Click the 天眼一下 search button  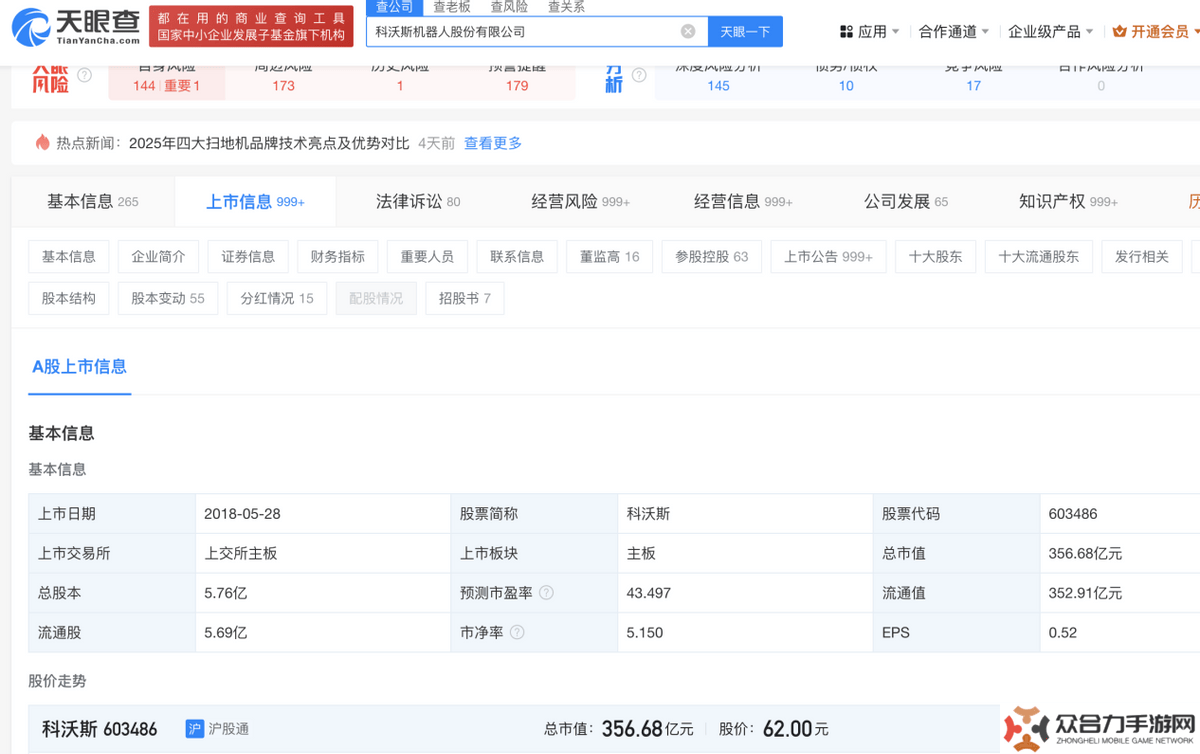[746, 32]
